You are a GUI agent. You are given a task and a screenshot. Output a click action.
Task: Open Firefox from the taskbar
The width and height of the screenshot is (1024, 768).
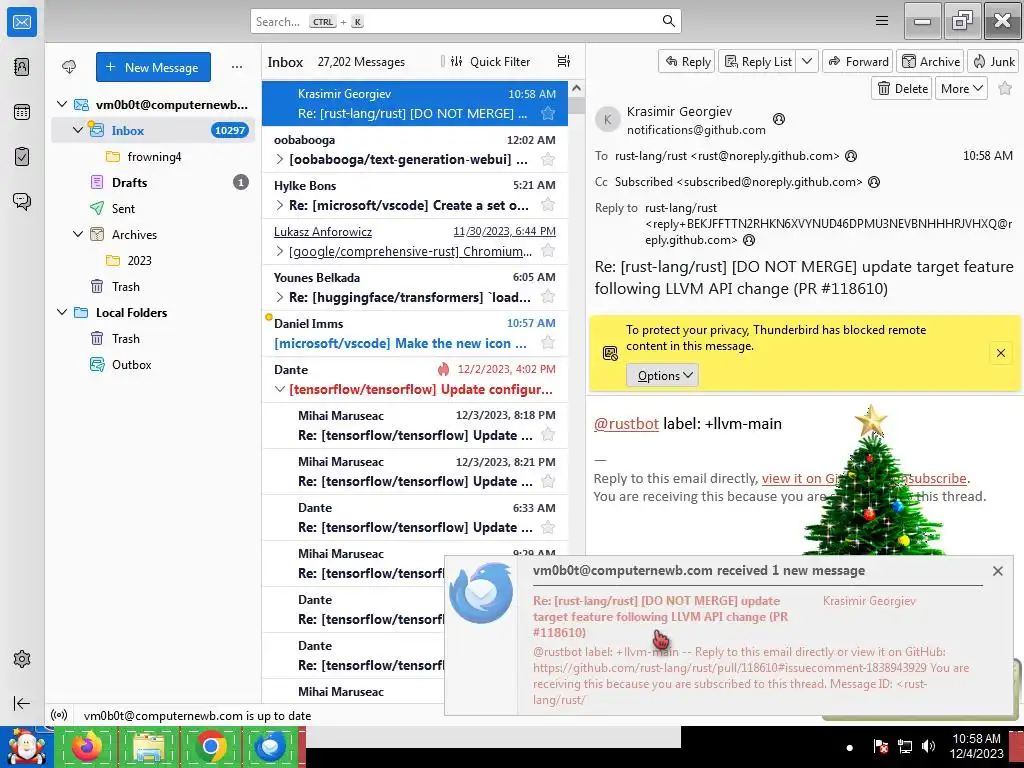point(86,746)
